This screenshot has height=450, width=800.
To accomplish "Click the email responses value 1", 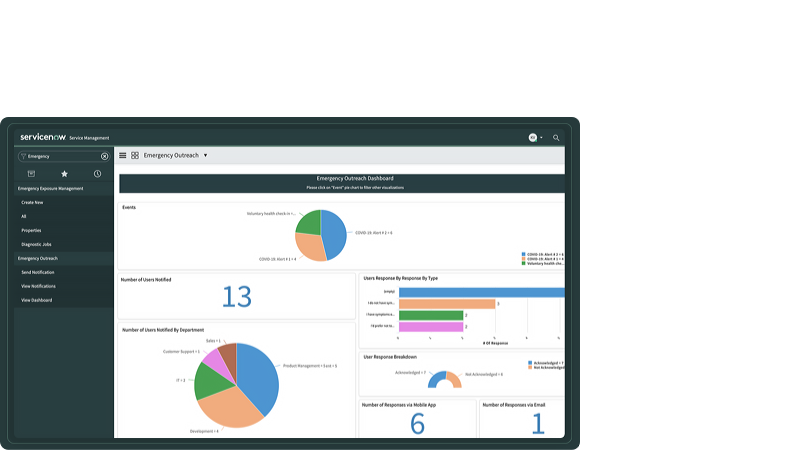I will (538, 424).
